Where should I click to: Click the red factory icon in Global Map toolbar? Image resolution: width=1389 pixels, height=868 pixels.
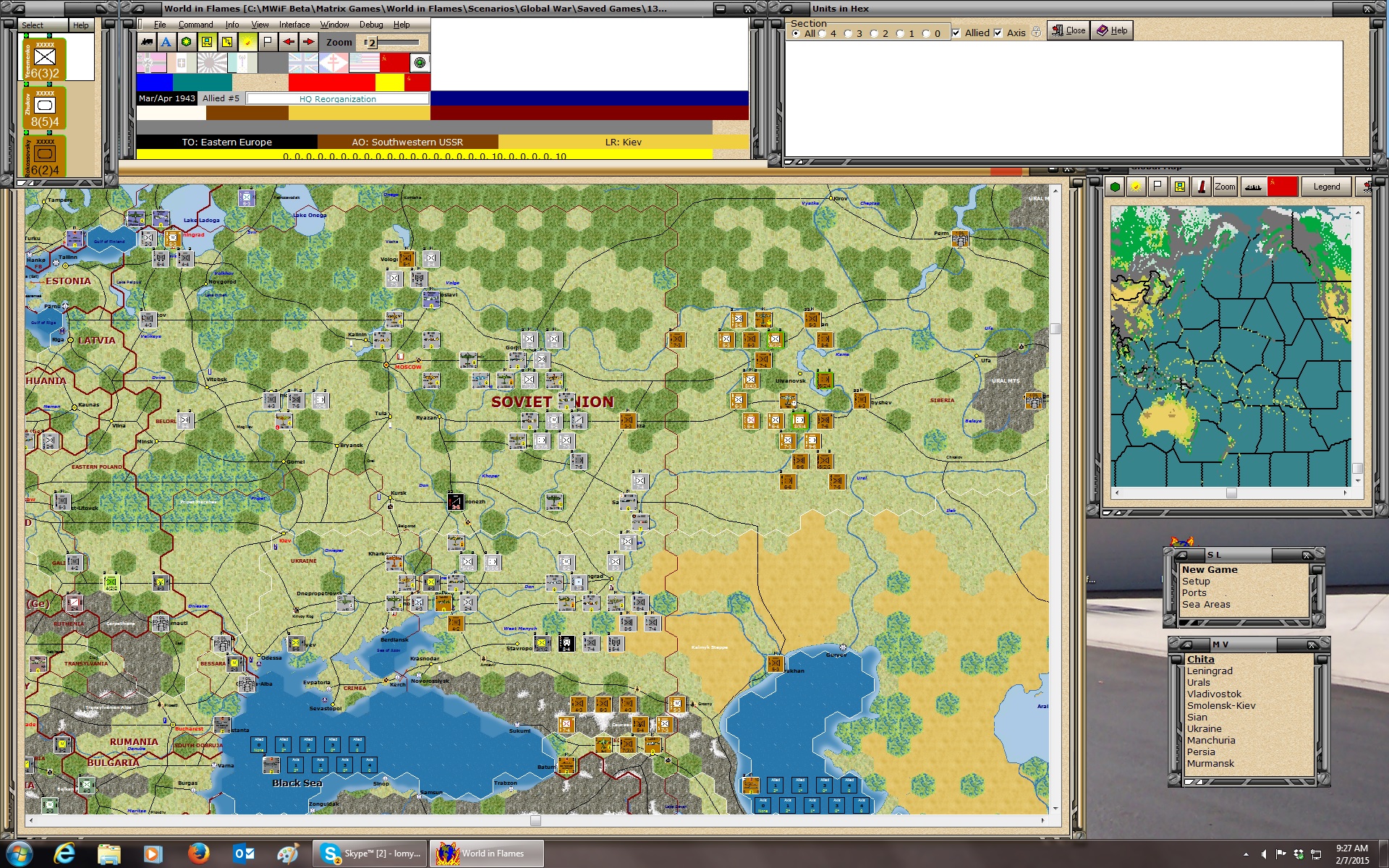click(1202, 187)
